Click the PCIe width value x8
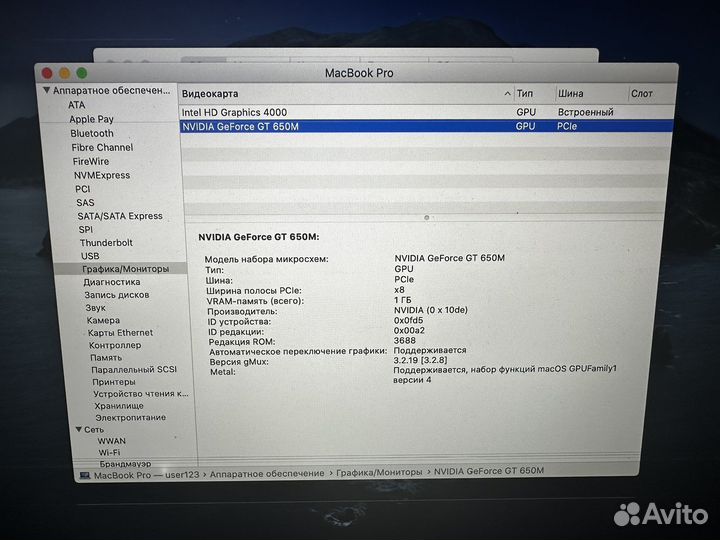This screenshot has width=720, height=540. tap(399, 290)
